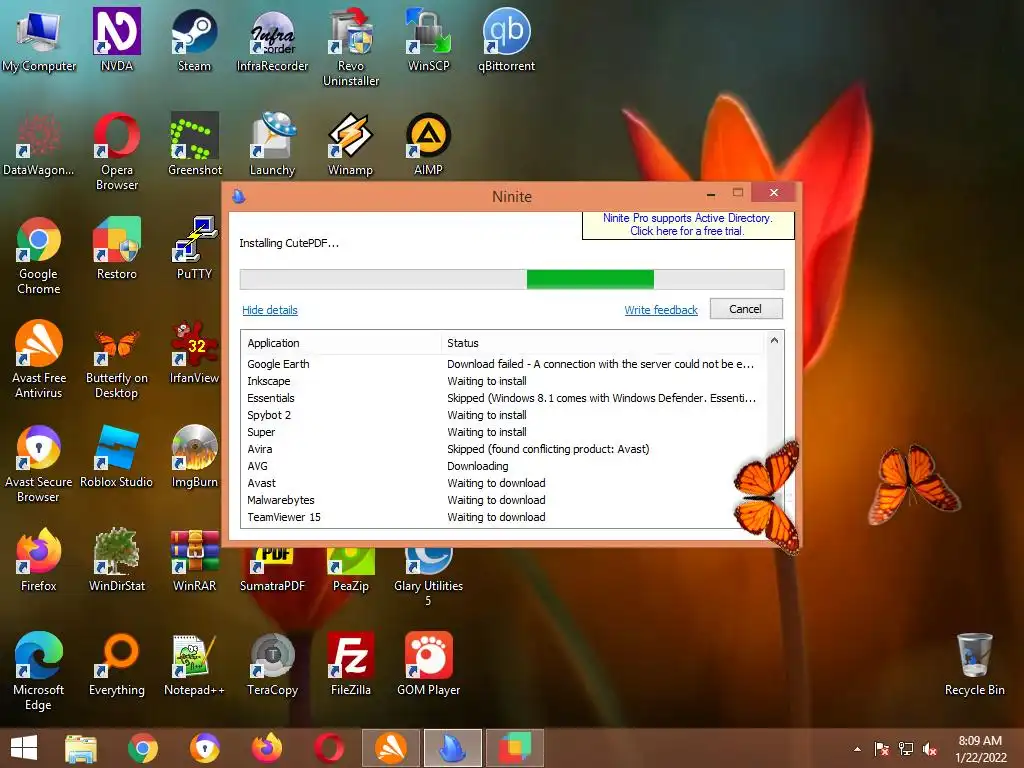Launch the InfraRecorder desktop shortcut
This screenshot has height=768, width=1024.
point(272,40)
